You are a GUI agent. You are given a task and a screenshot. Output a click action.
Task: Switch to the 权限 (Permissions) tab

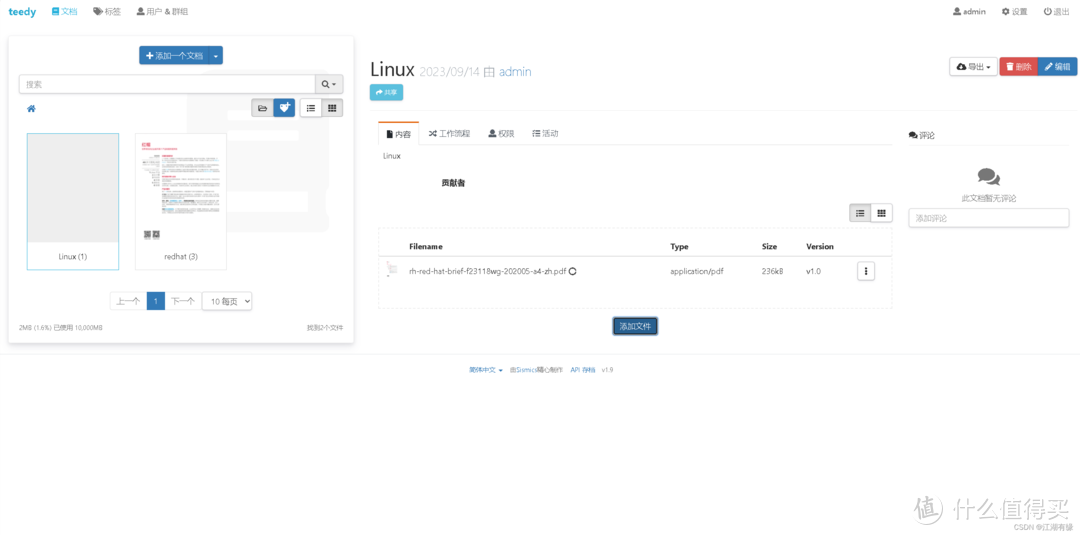(501, 134)
